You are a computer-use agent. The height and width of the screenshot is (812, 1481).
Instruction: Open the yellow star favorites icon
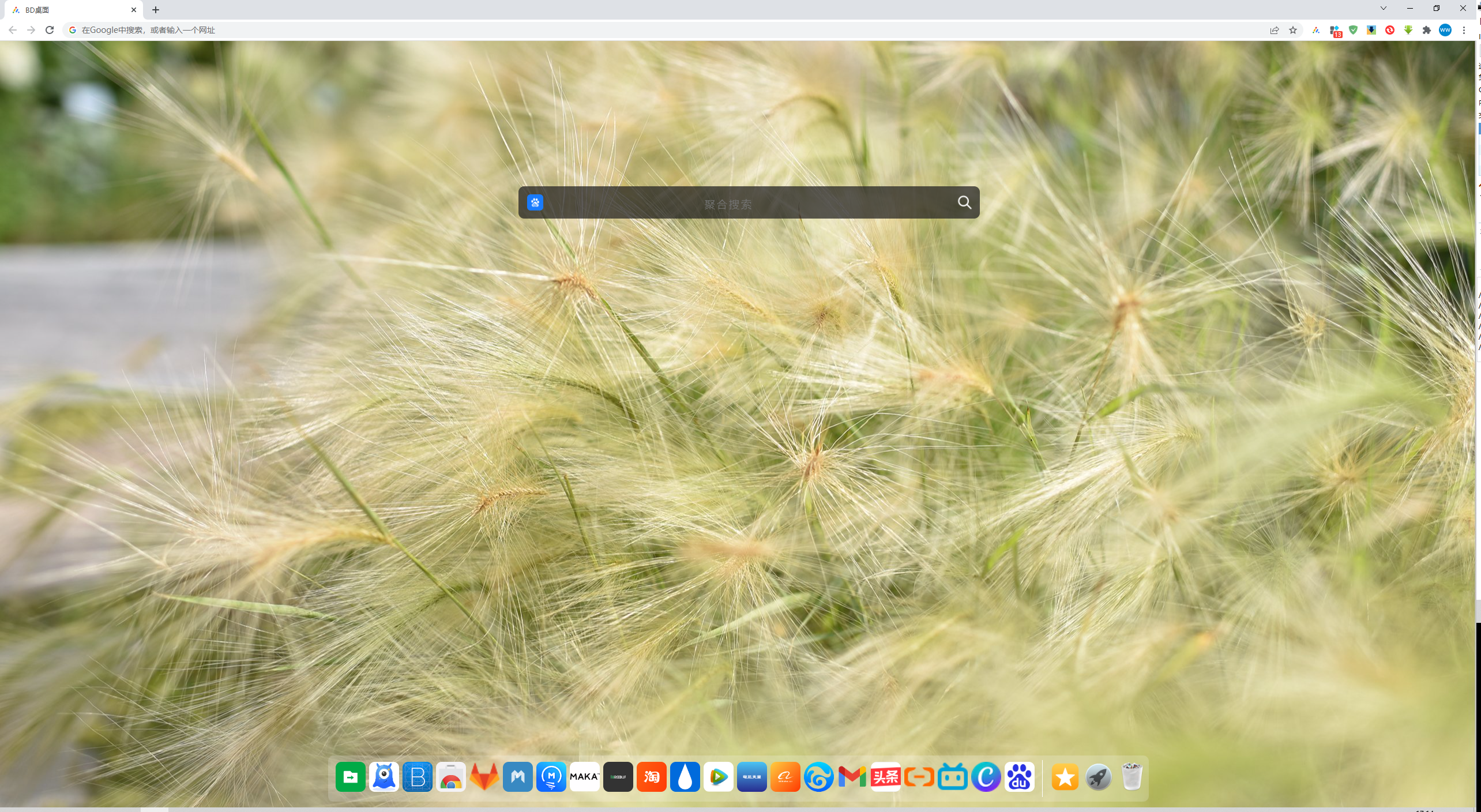(x=1065, y=777)
